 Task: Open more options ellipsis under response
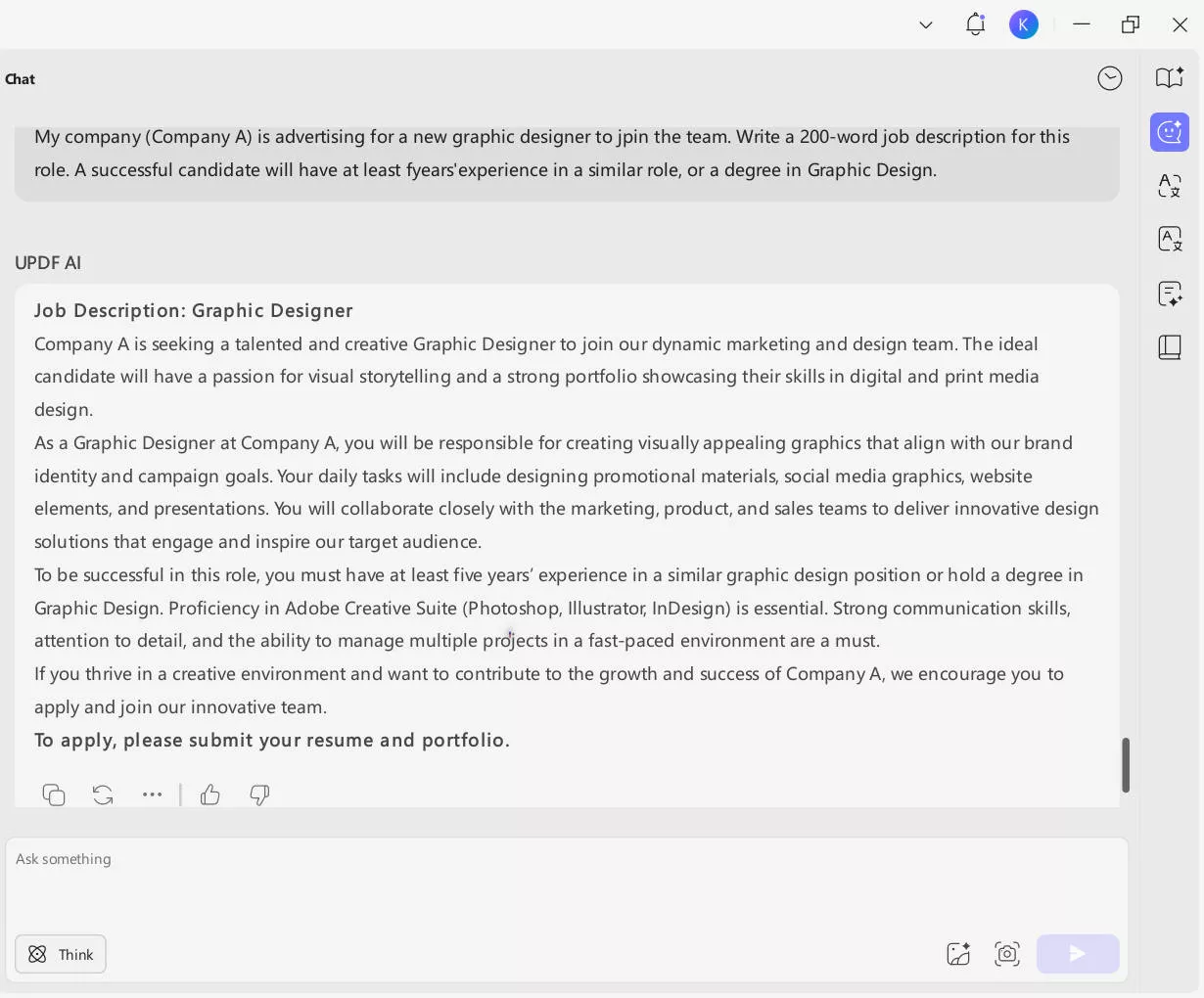[152, 794]
